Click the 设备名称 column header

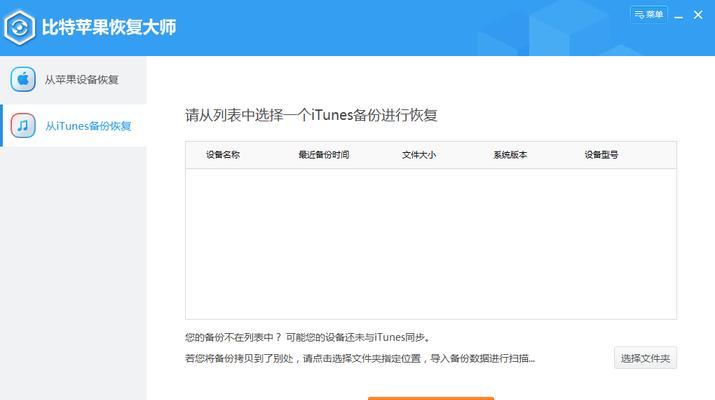223,155
